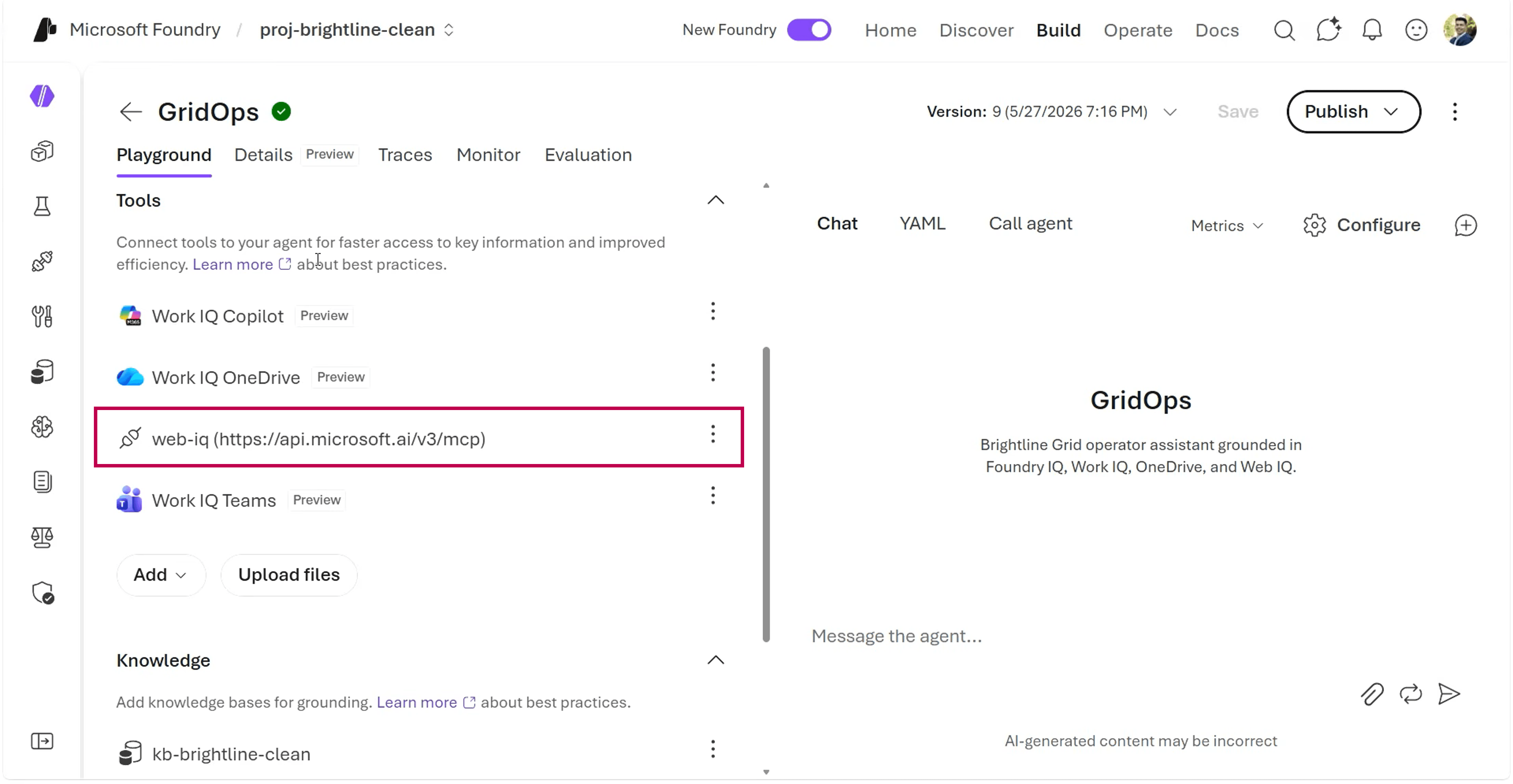The image size is (1513, 784).
Task: Click the feedback smiley icon
Action: pos(1416,30)
